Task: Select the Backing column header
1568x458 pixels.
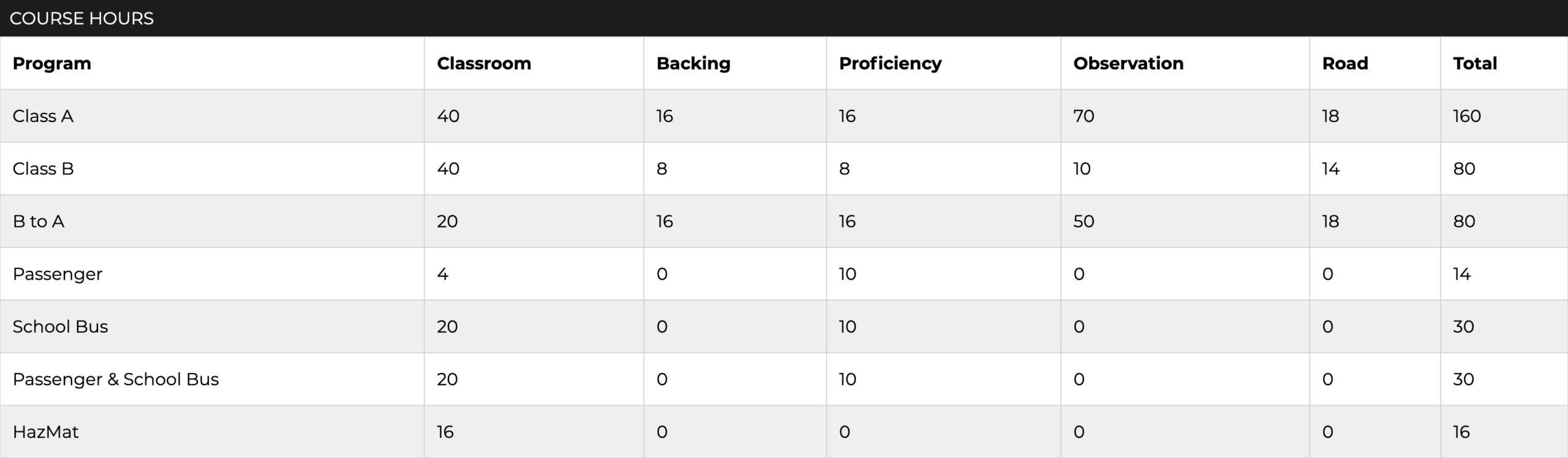Action: point(693,63)
